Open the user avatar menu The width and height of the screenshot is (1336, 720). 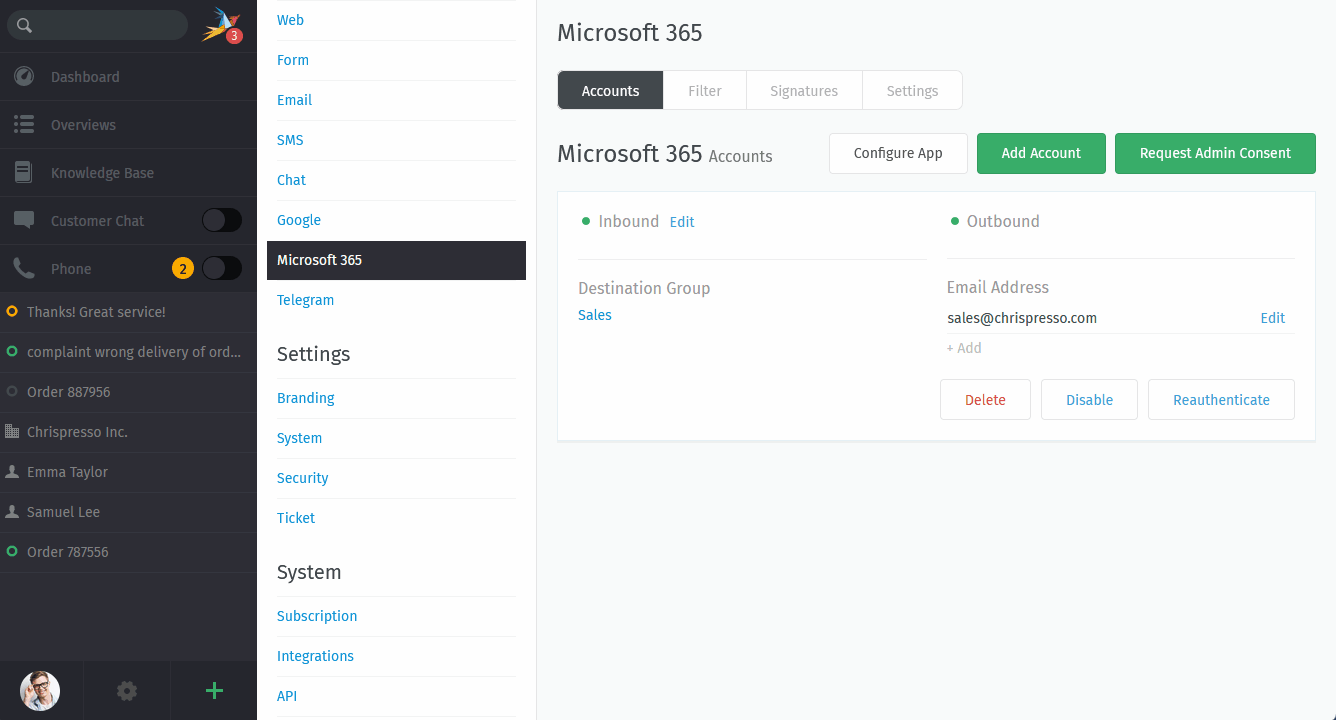coord(40,690)
